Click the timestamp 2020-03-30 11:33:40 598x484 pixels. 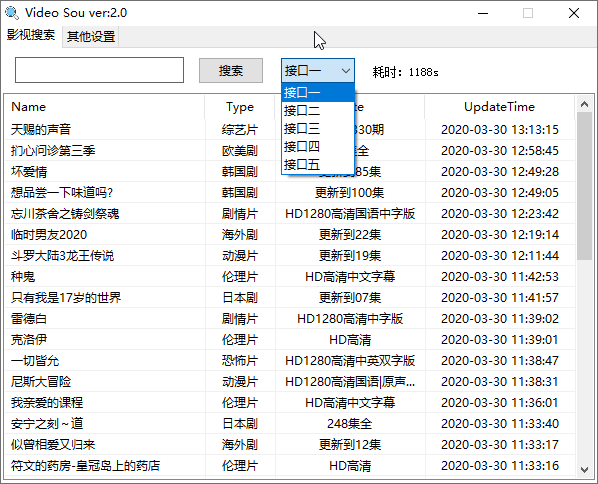500,423
